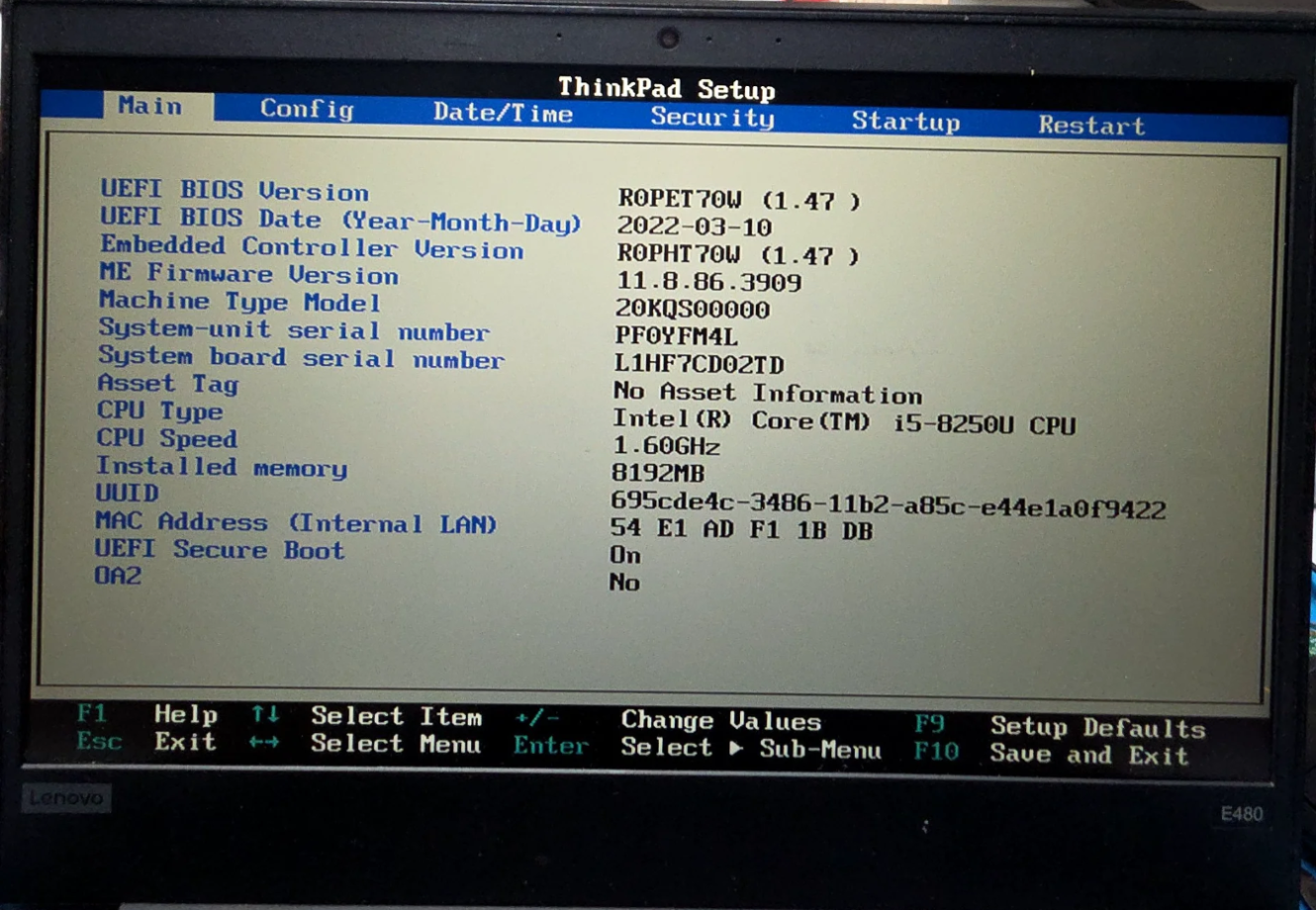Image resolution: width=1316 pixels, height=910 pixels.
Task: Click the 8192MB memory value
Action: point(659,474)
